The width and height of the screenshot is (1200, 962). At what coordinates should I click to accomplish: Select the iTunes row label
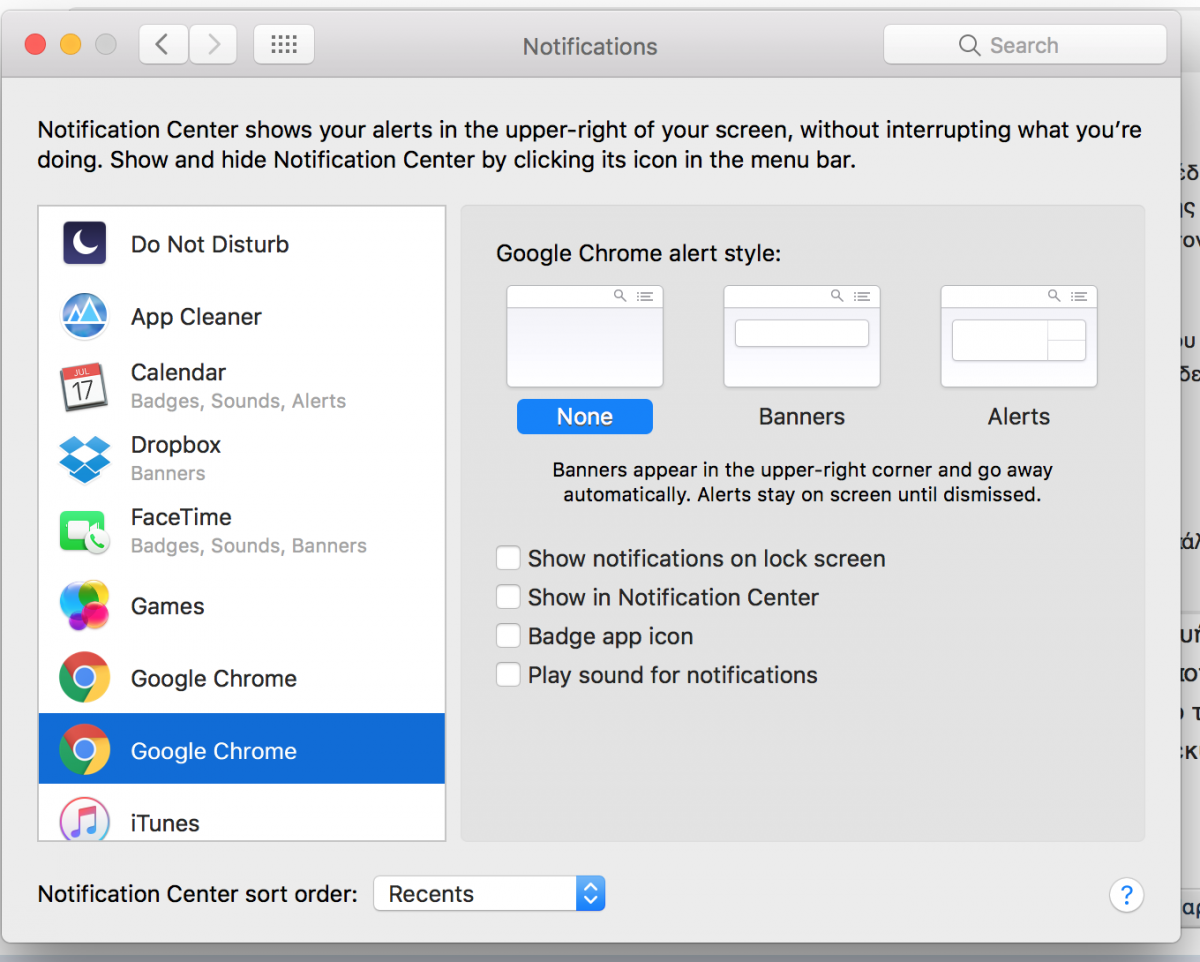click(165, 823)
